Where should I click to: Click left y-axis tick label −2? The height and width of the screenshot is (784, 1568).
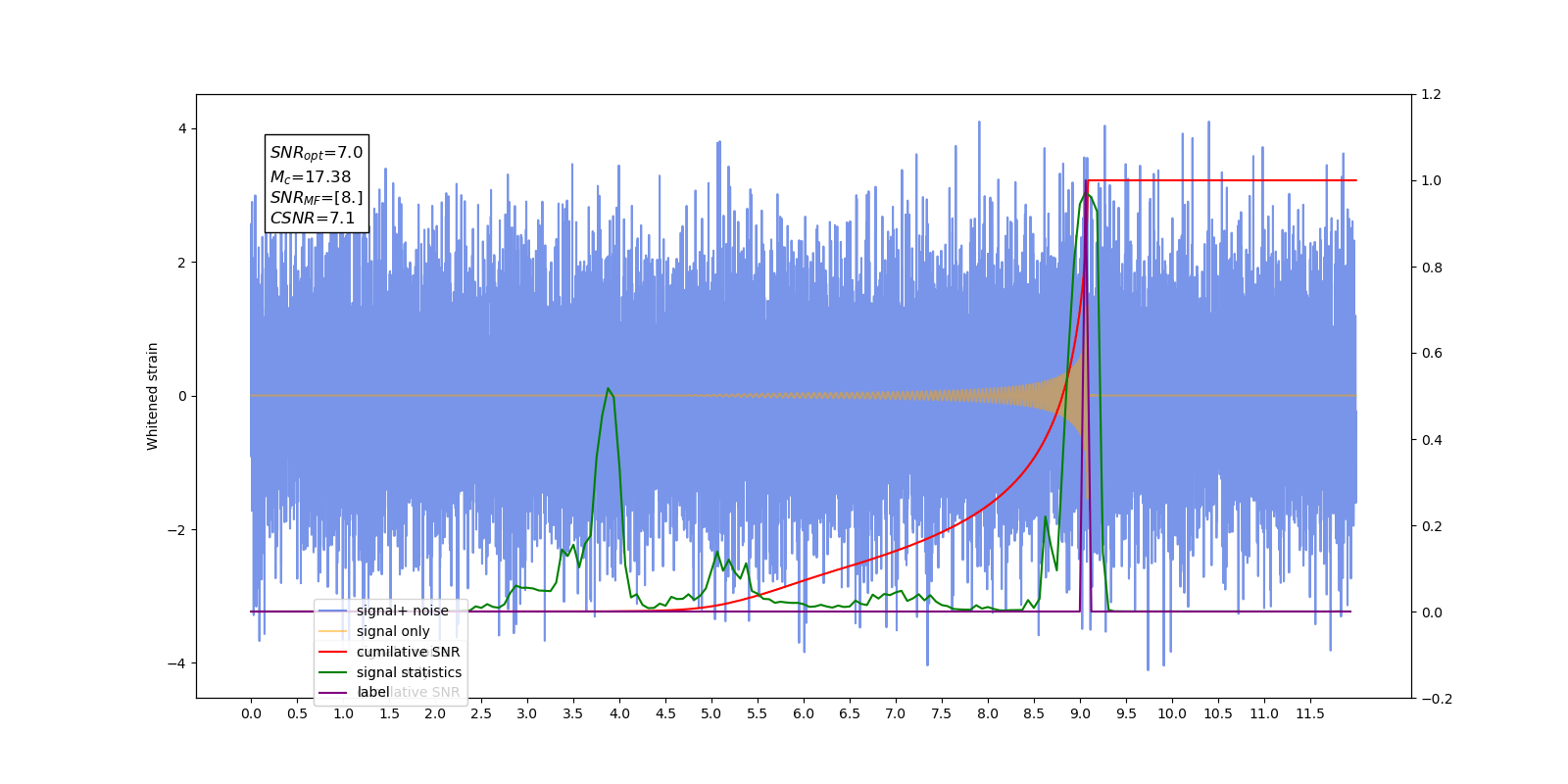(x=176, y=530)
